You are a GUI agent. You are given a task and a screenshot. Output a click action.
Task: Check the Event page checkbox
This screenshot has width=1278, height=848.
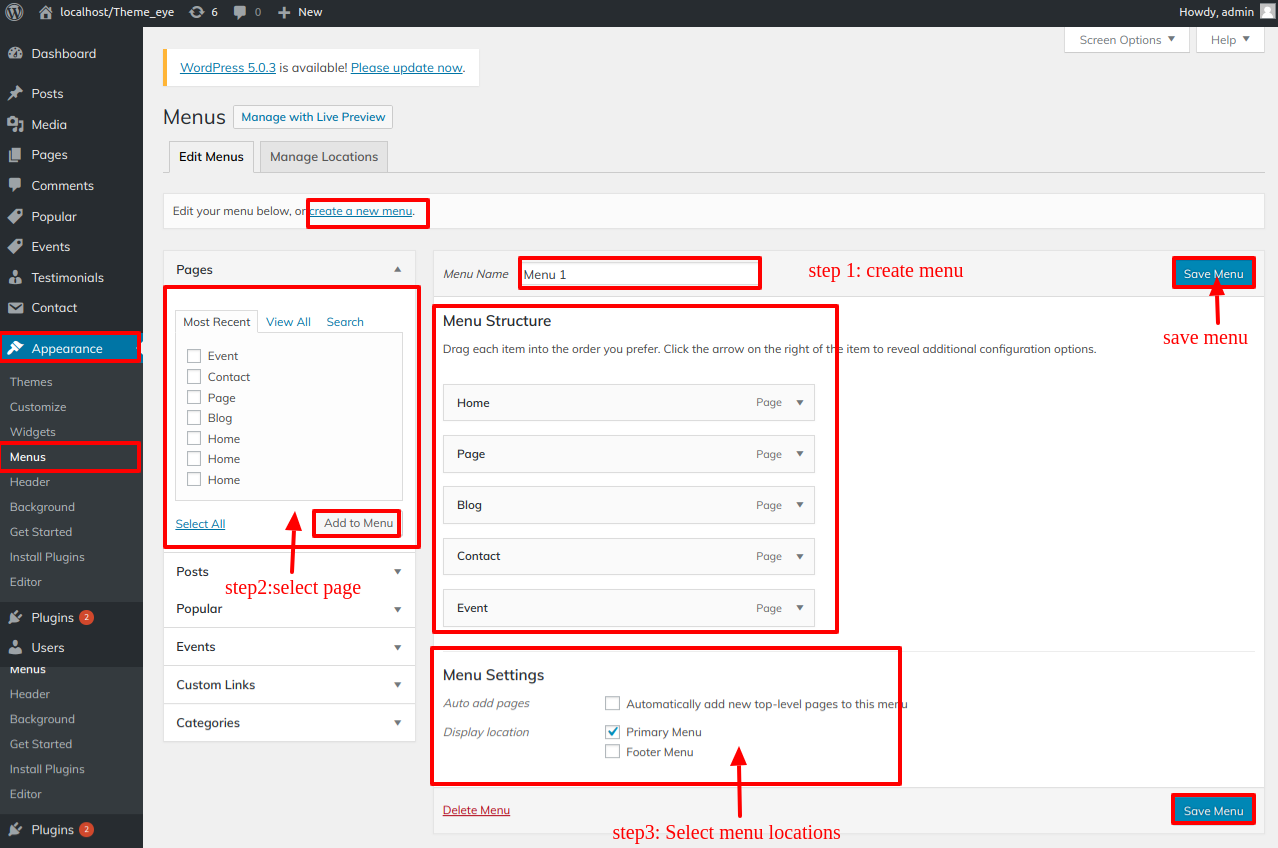pos(194,356)
